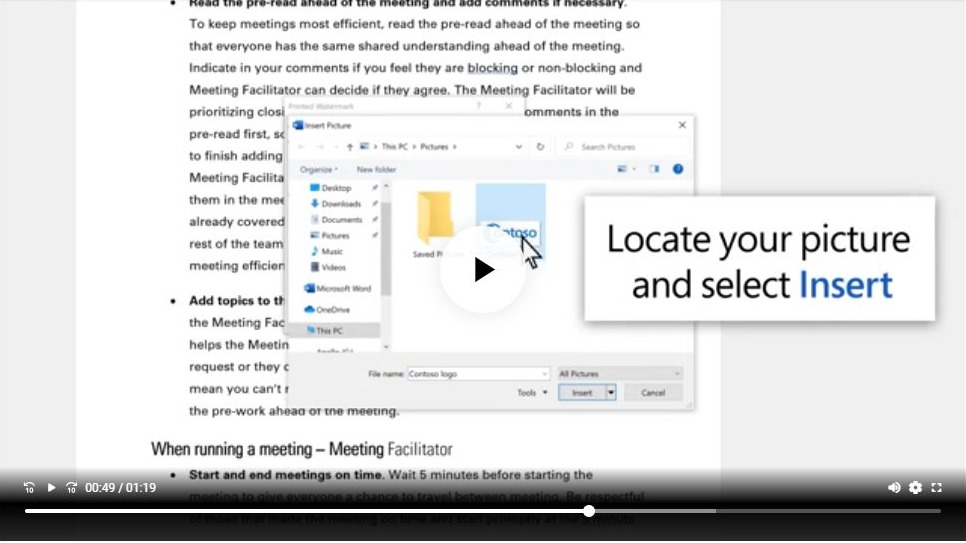Click Cancel in the Insert Picture dialog
Screen dimensions: 966x543
(653, 393)
